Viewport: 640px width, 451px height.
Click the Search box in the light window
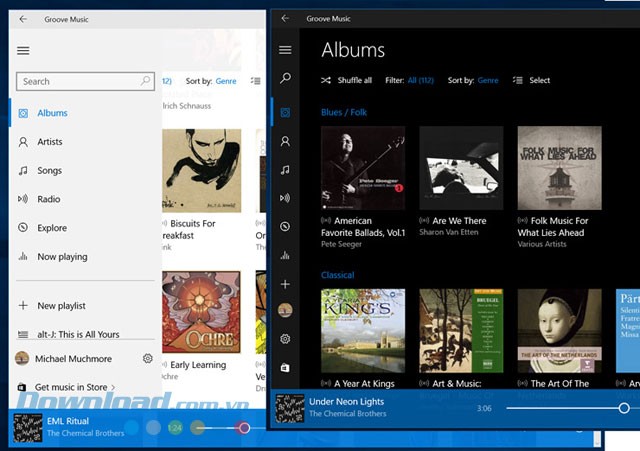click(x=78, y=81)
